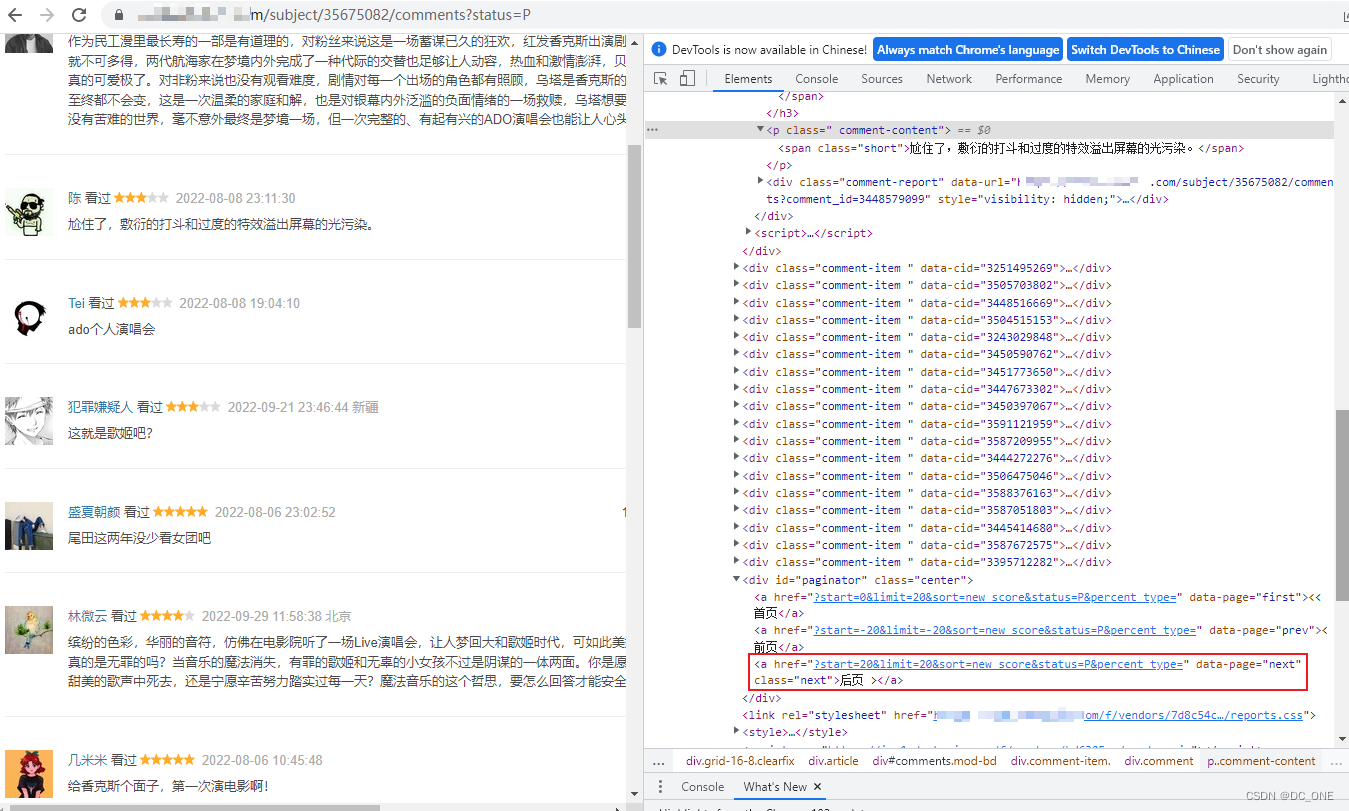Click the reports.css stylesheet href link
Screen dimensions: 1349x811
tap(1118, 715)
